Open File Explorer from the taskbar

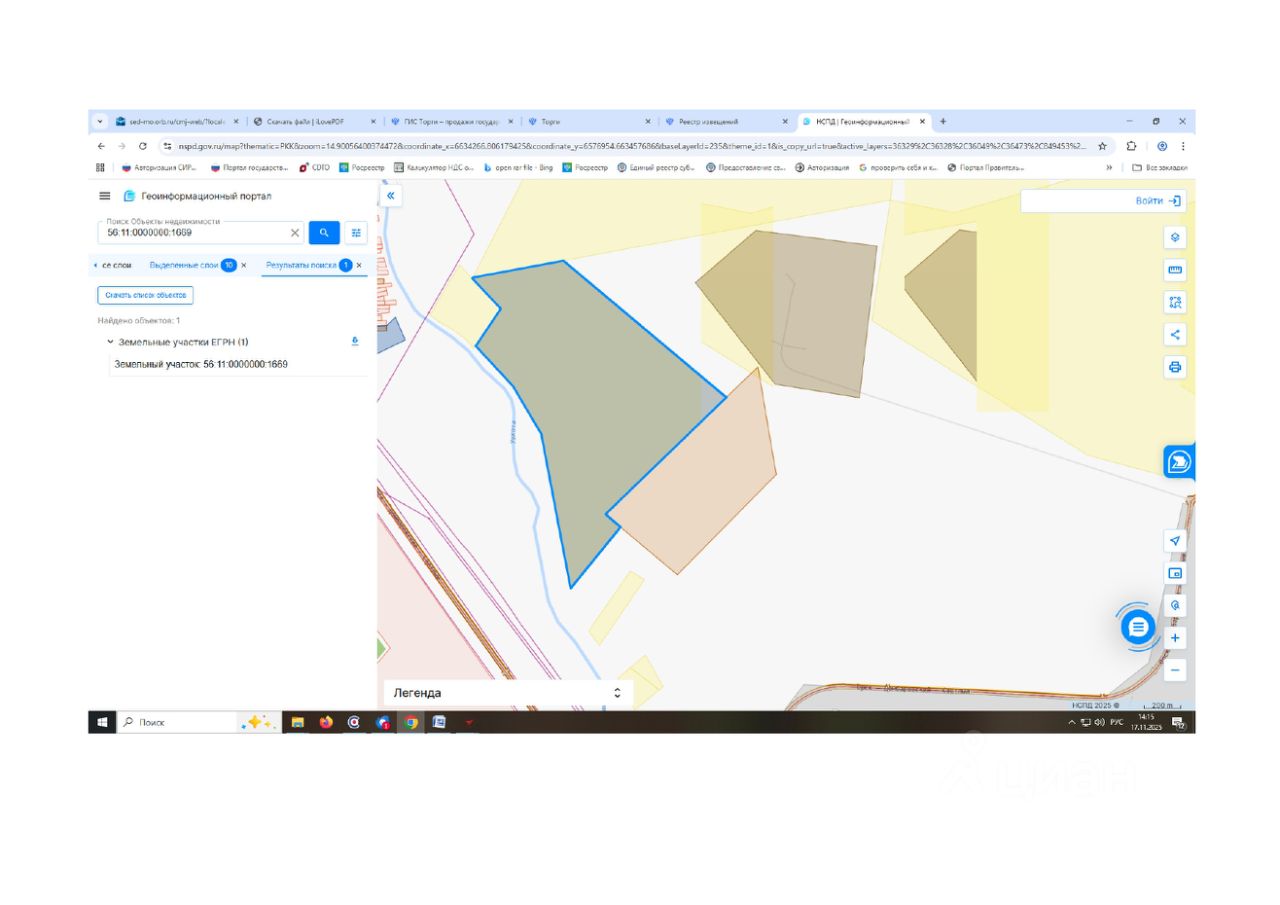tap(297, 722)
